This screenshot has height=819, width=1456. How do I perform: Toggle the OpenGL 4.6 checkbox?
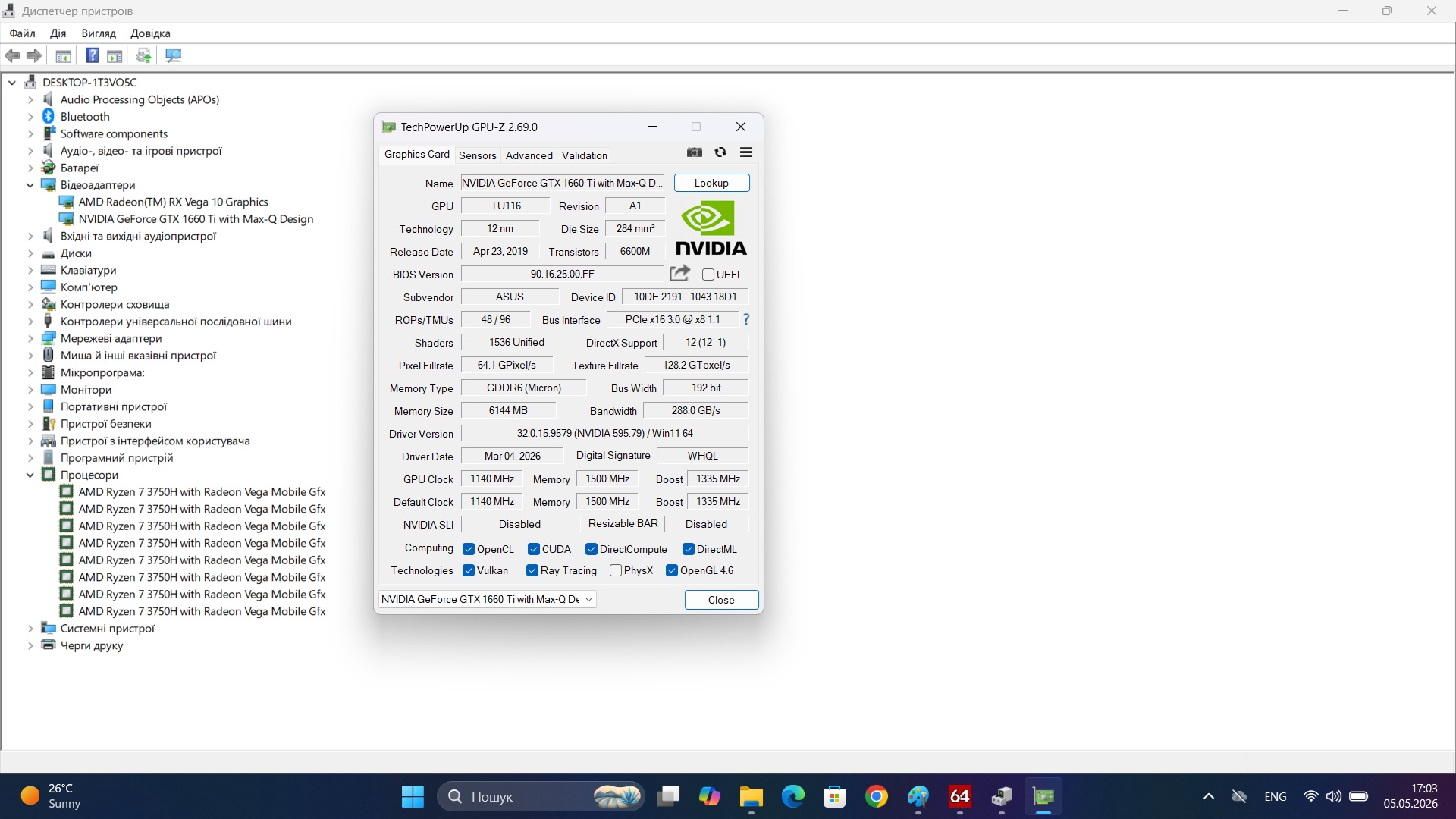click(672, 570)
